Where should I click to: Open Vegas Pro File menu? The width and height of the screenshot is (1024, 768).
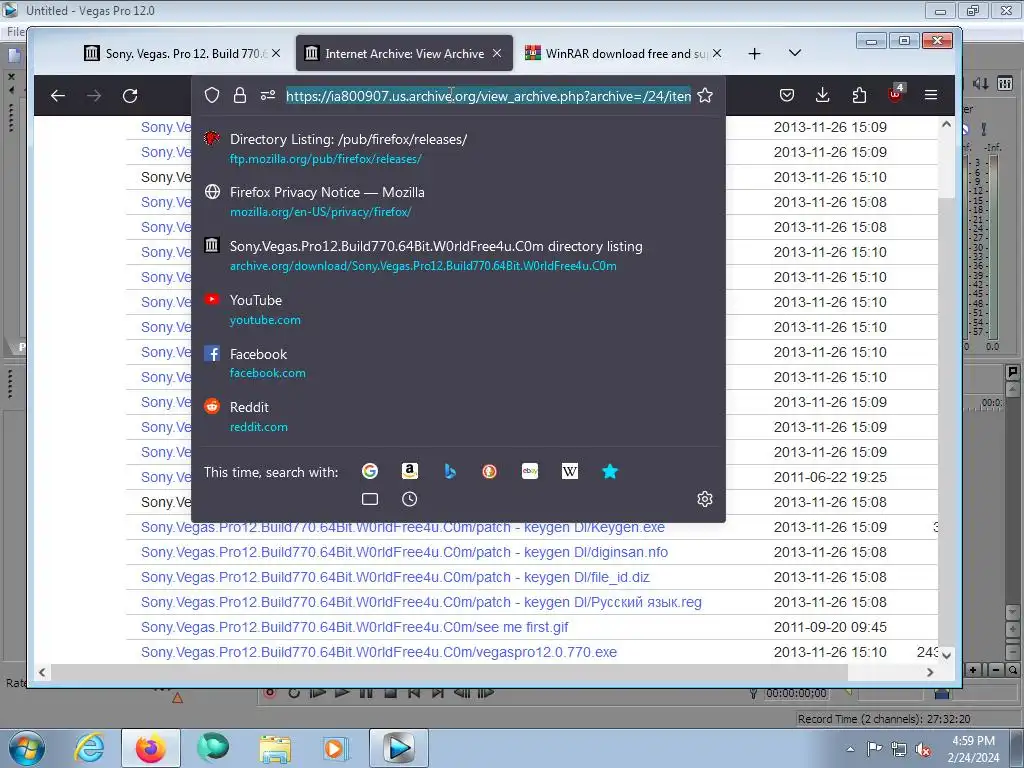point(16,31)
